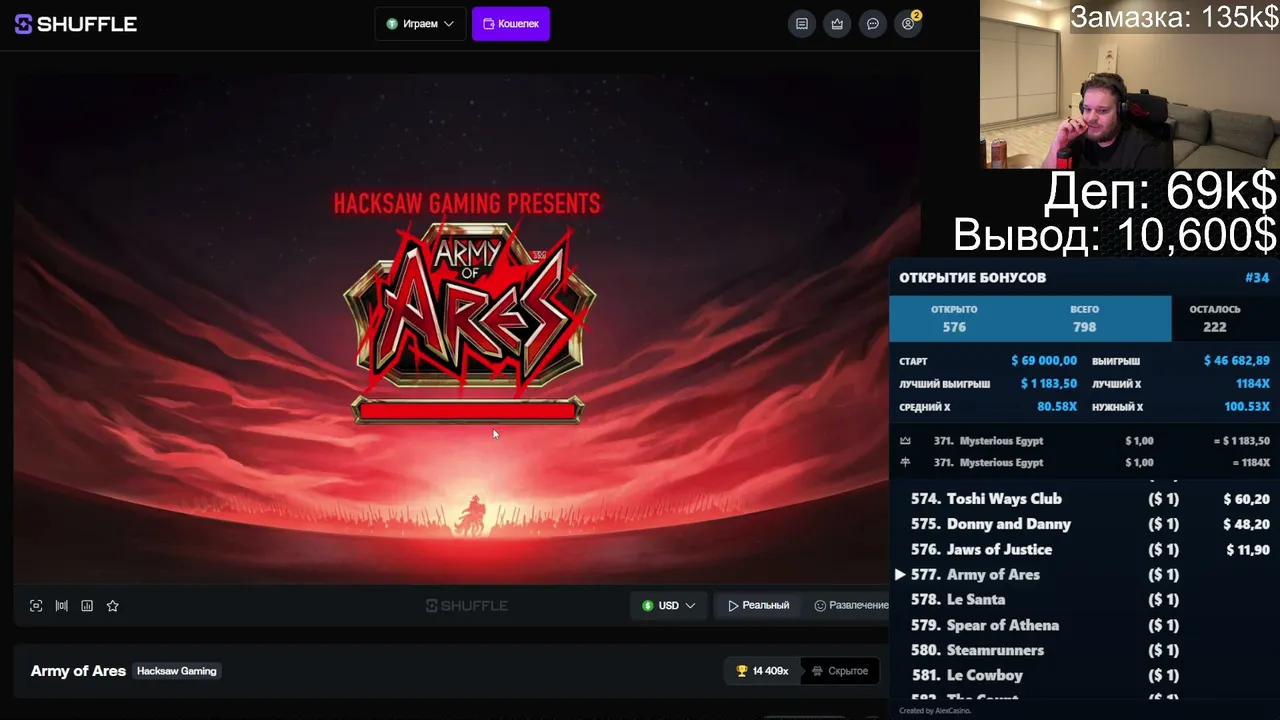Open the Hacksaw Gaming provider tag

coord(177,671)
